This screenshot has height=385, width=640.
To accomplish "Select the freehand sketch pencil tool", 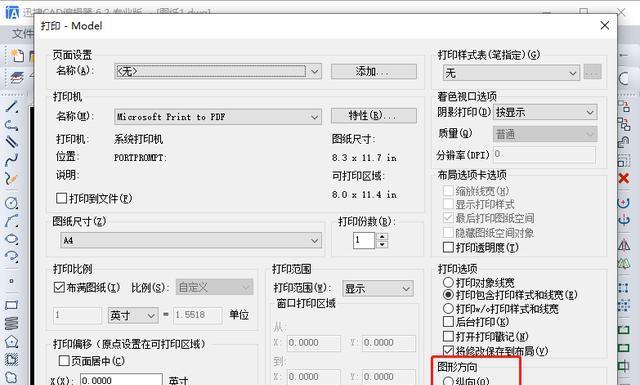I will pyautogui.click(x=11, y=178).
